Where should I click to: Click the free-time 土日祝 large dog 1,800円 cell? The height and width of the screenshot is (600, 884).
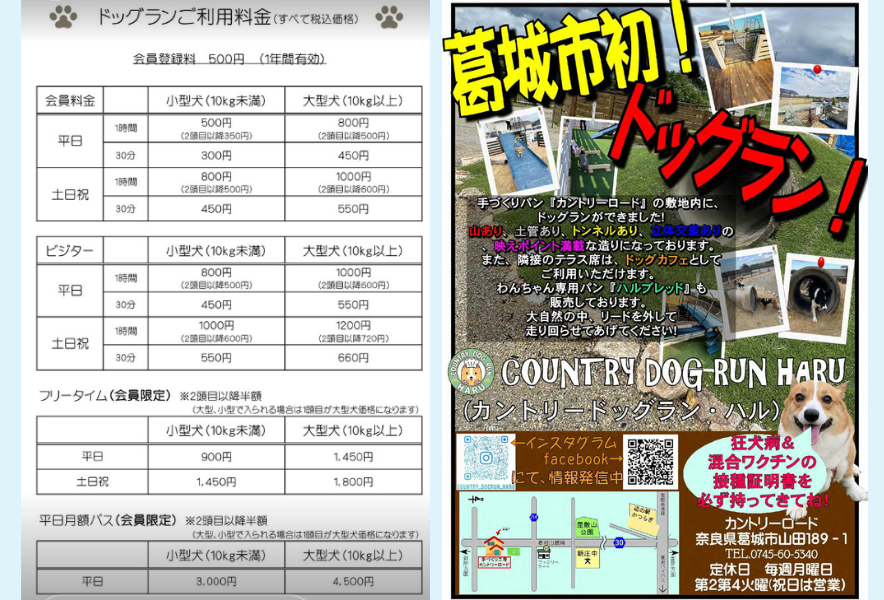point(353,482)
